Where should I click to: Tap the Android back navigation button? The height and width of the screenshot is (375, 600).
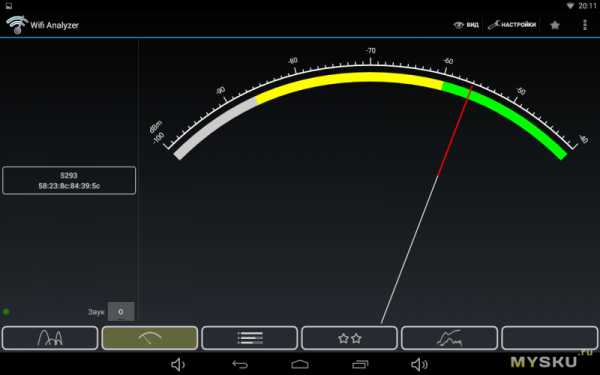tap(240, 364)
